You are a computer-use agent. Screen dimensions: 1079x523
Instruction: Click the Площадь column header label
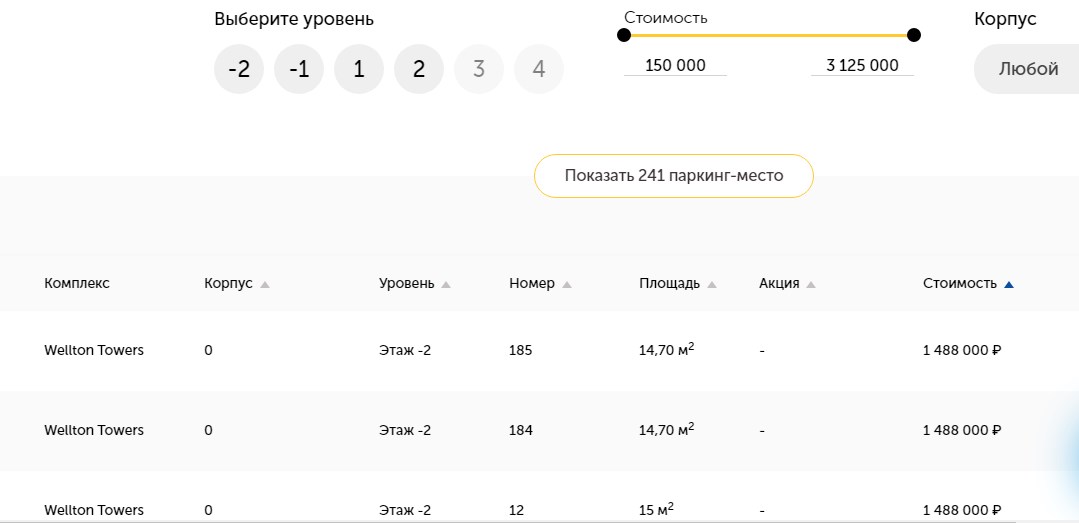click(x=670, y=284)
